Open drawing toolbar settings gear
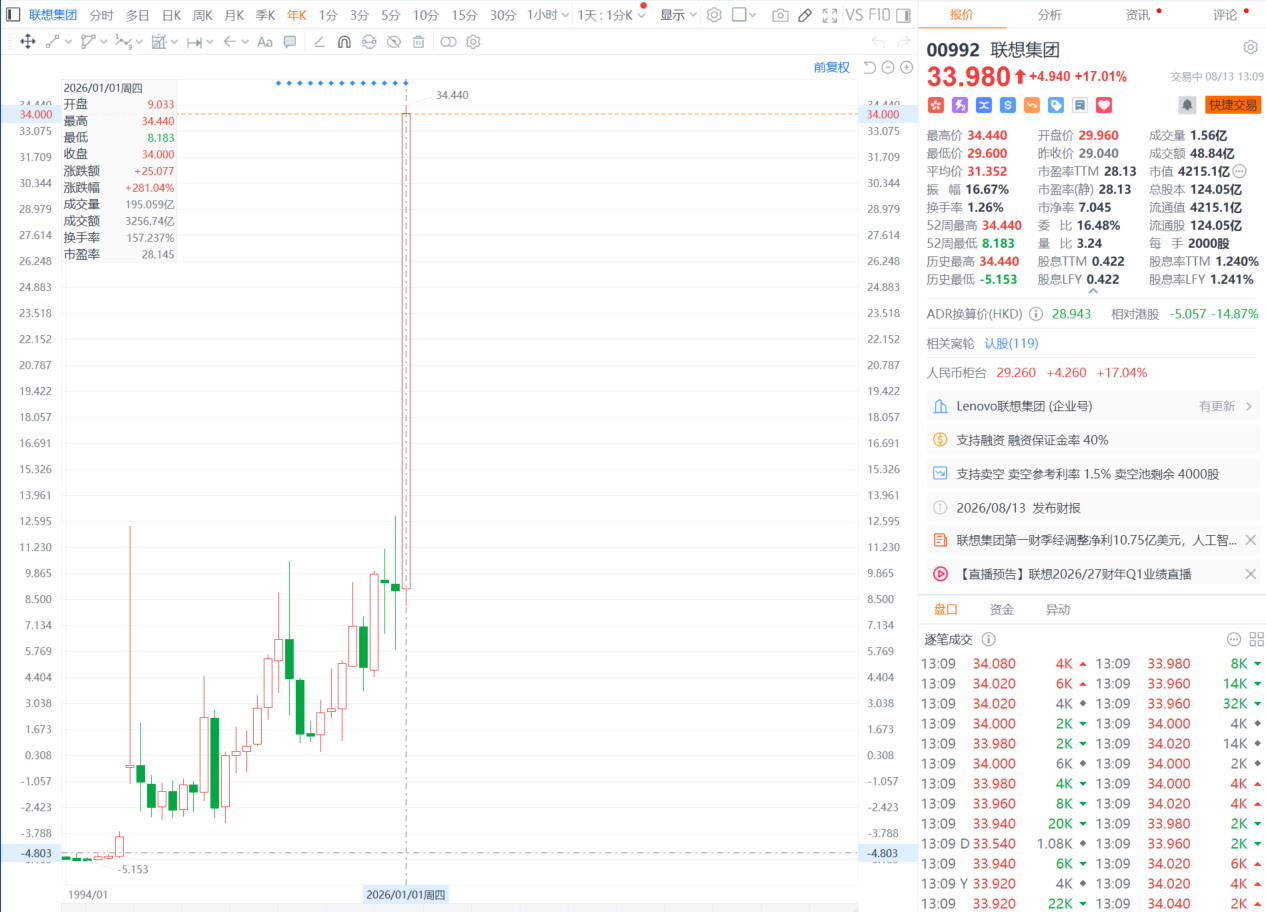The width and height of the screenshot is (1266, 912). point(473,42)
